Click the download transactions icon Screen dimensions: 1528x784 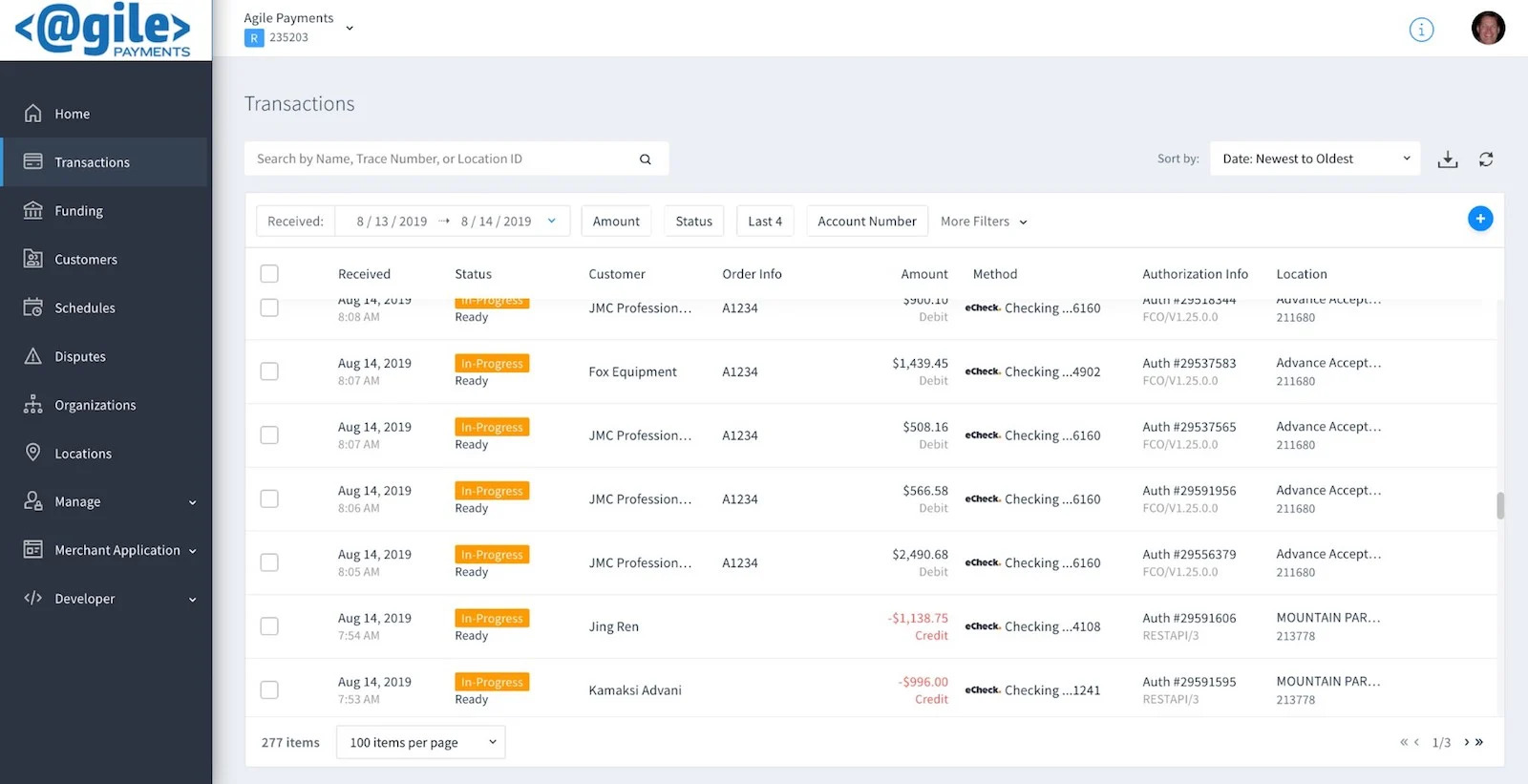pos(1448,159)
